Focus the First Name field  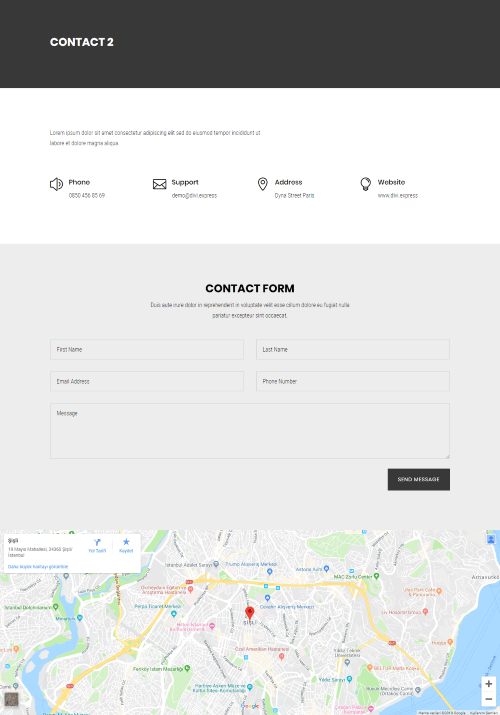pyautogui.click(x=147, y=349)
